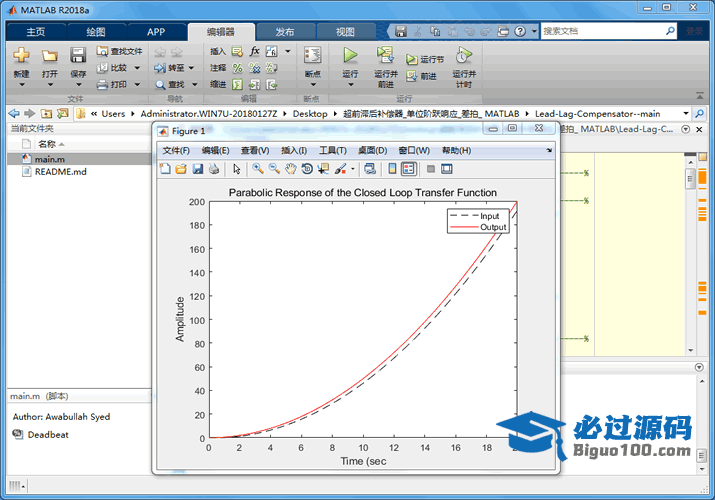Click the save icon in quick access toolbar
Image resolution: width=715 pixels, height=500 pixels.
click(400, 31)
